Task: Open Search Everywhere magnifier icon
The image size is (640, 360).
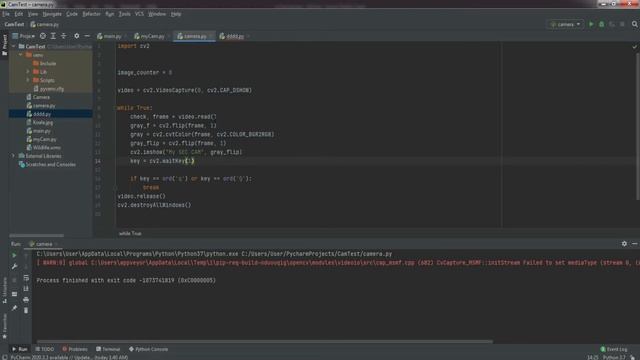Action: pyautogui.click(x=635, y=24)
